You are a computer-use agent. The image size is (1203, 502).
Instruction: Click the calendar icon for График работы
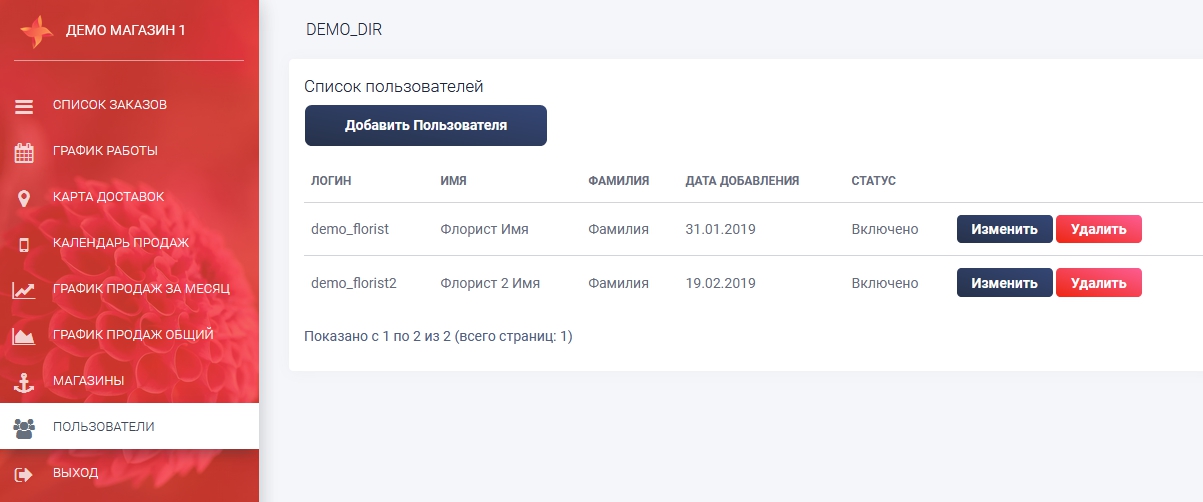click(x=24, y=152)
